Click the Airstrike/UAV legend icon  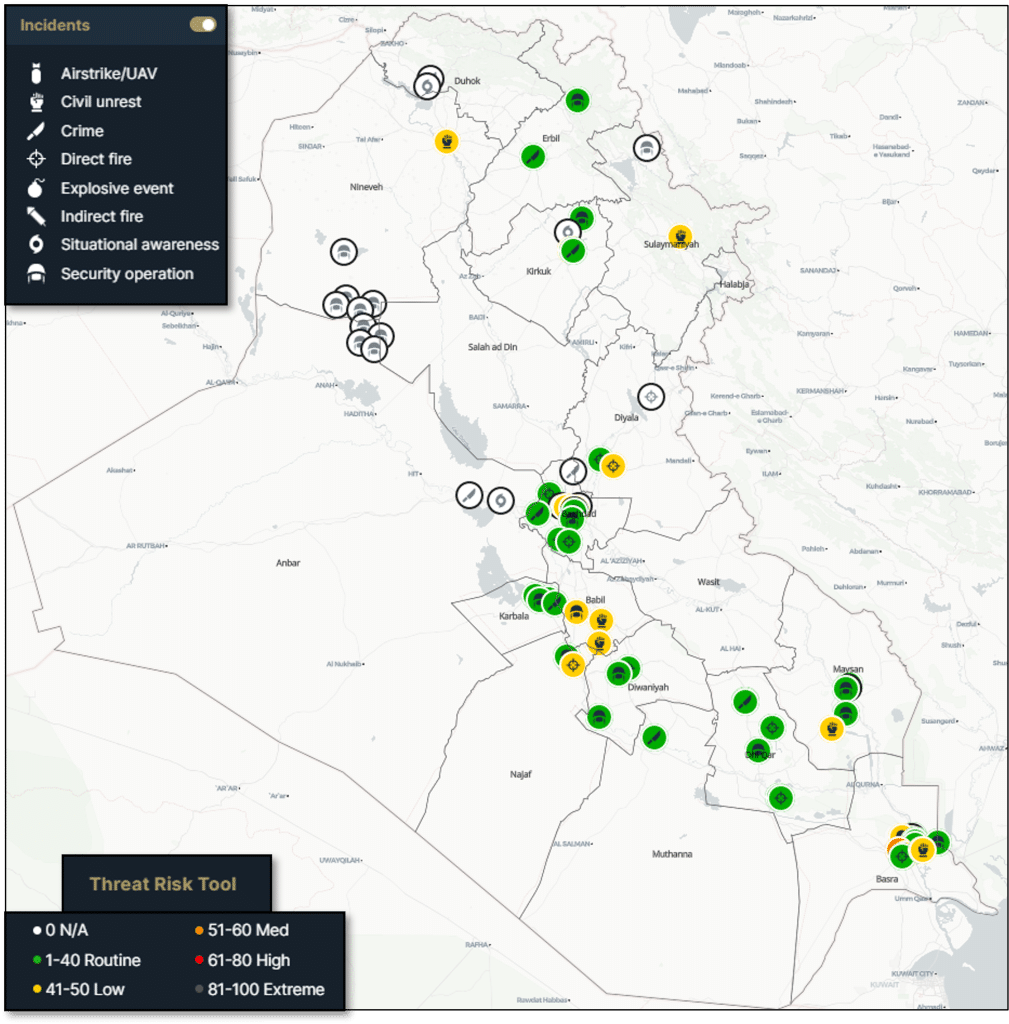click(x=37, y=74)
